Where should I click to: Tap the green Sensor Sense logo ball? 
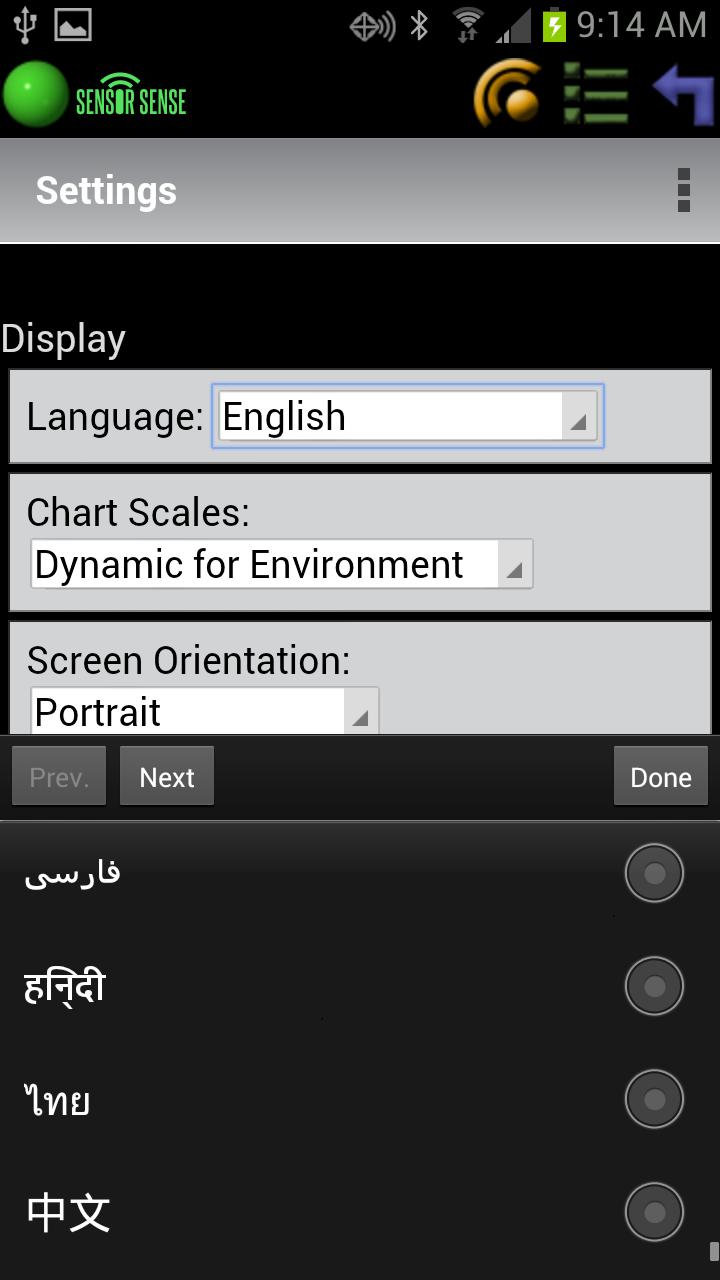coord(35,95)
